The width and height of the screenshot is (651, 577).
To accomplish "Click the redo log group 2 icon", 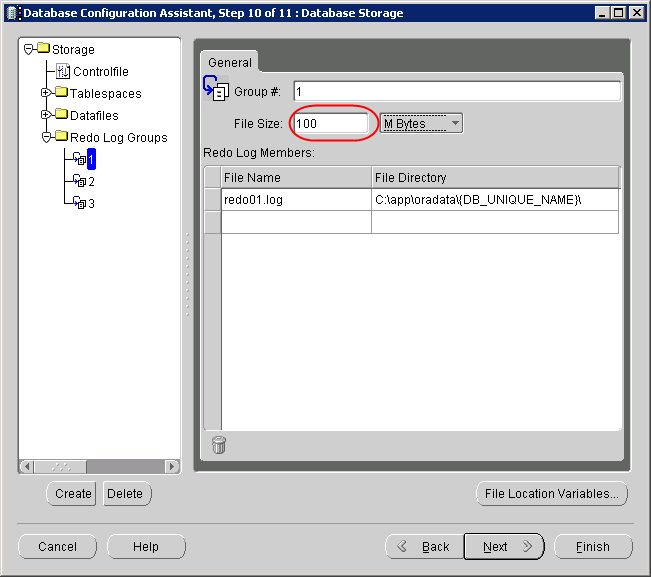I will click(79, 181).
